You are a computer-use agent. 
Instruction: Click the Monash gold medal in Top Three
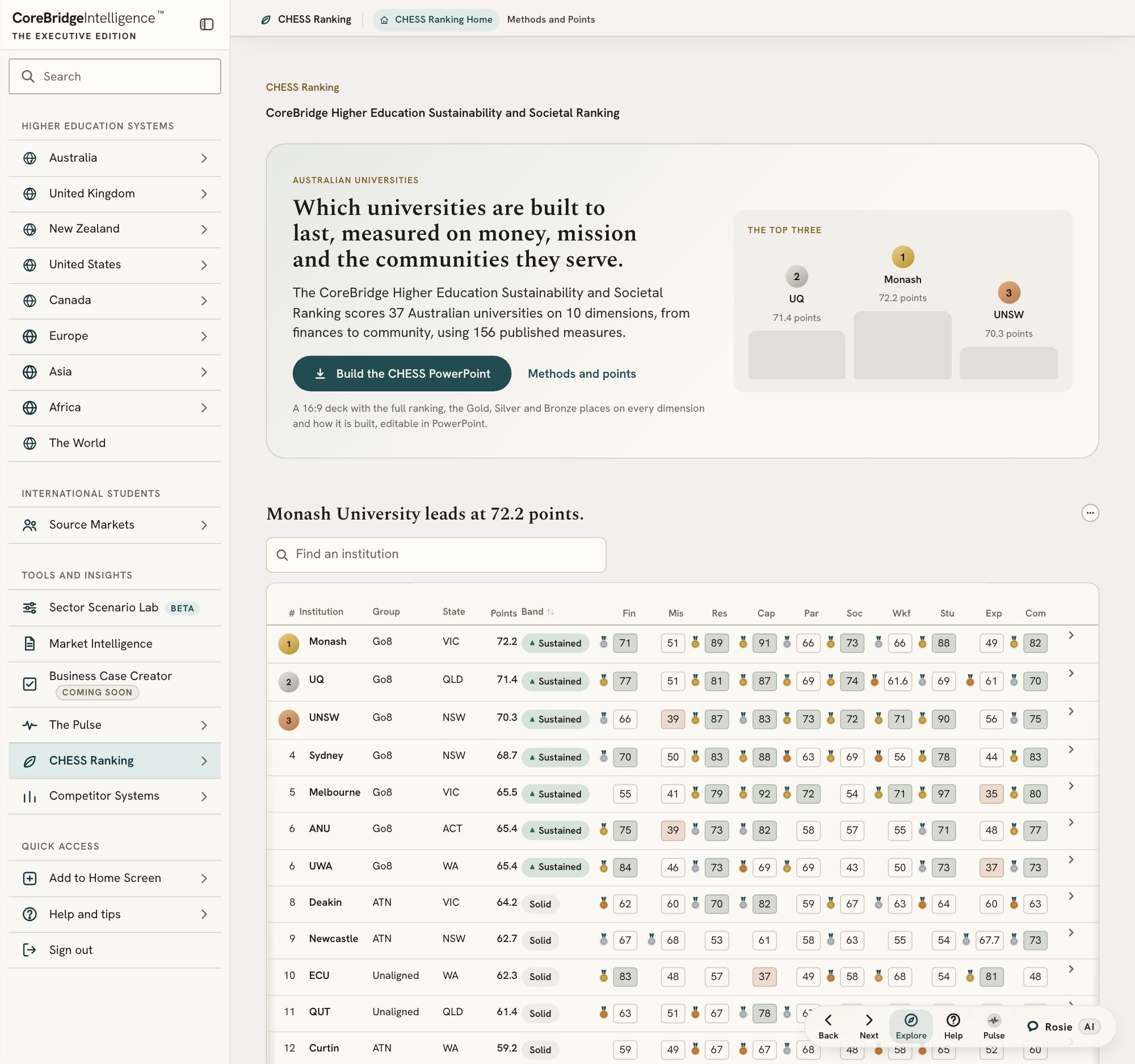tap(902, 258)
